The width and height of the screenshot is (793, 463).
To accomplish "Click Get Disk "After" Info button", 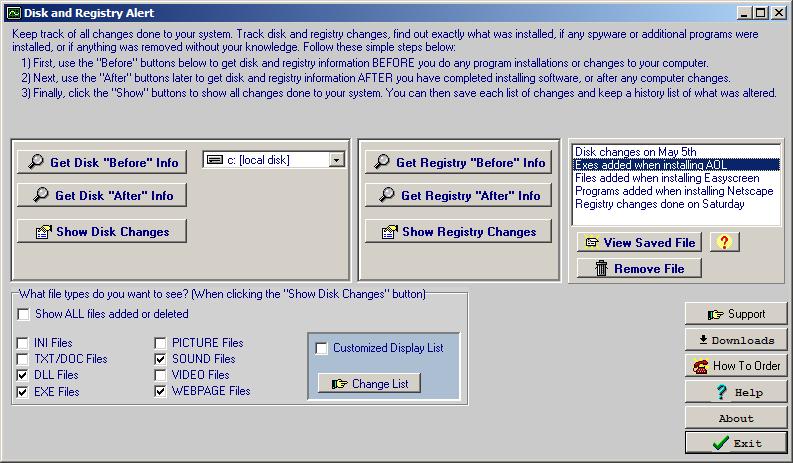I will (x=102, y=195).
